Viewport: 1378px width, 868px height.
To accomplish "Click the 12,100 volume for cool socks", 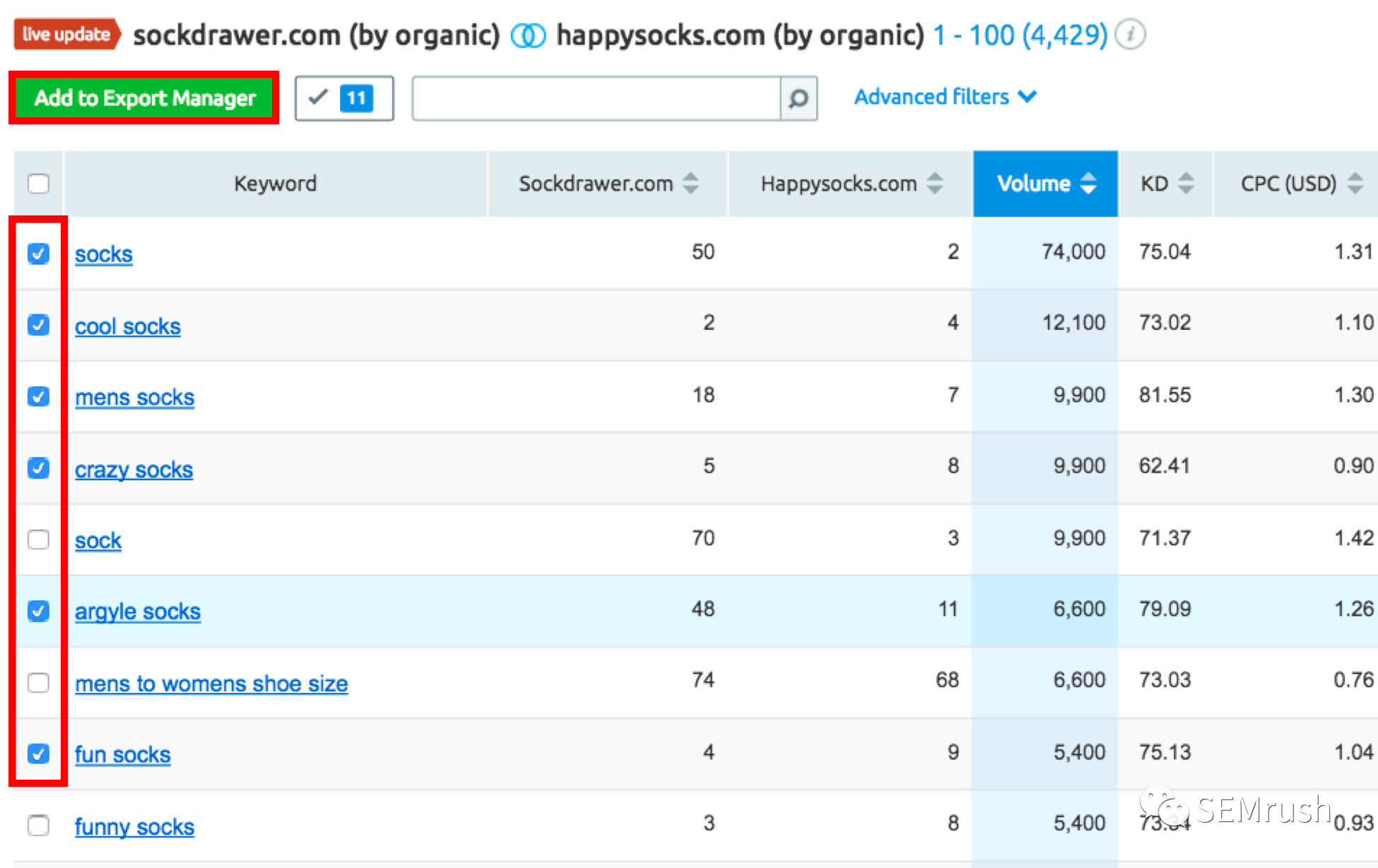I will coord(1073,323).
